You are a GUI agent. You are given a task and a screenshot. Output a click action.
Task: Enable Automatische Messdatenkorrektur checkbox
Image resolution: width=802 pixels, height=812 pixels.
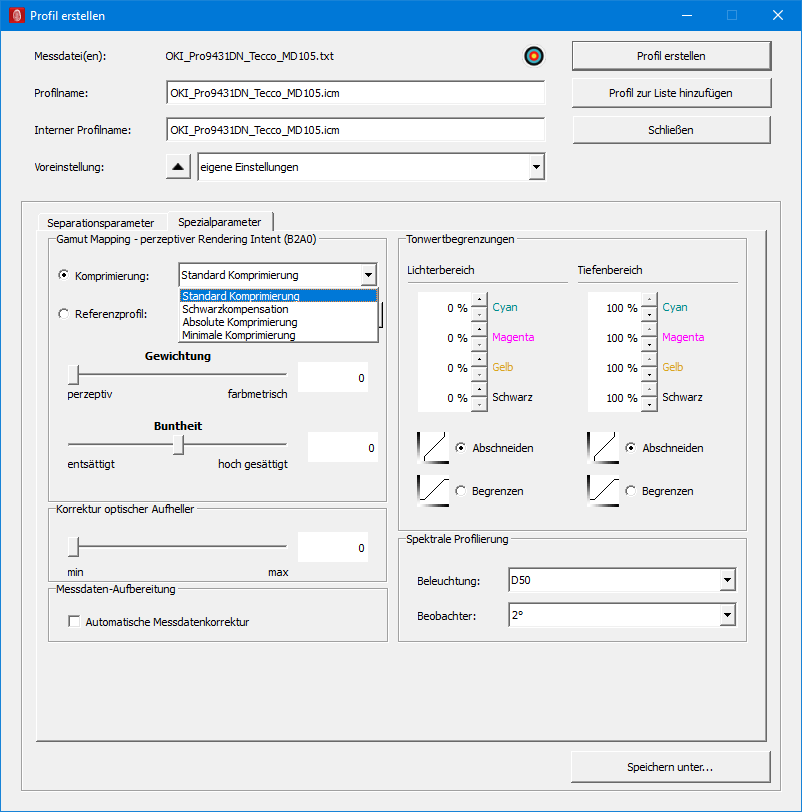[74, 622]
